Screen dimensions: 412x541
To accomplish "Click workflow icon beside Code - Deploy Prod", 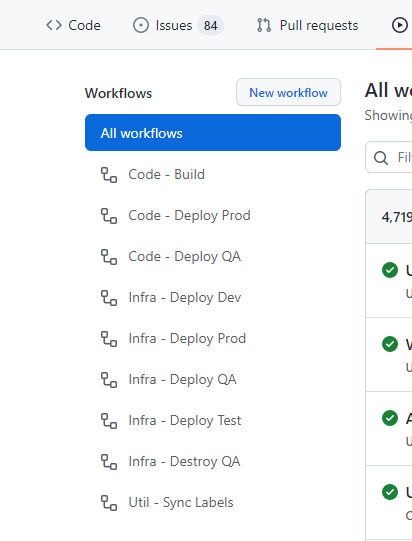I will (x=109, y=216).
